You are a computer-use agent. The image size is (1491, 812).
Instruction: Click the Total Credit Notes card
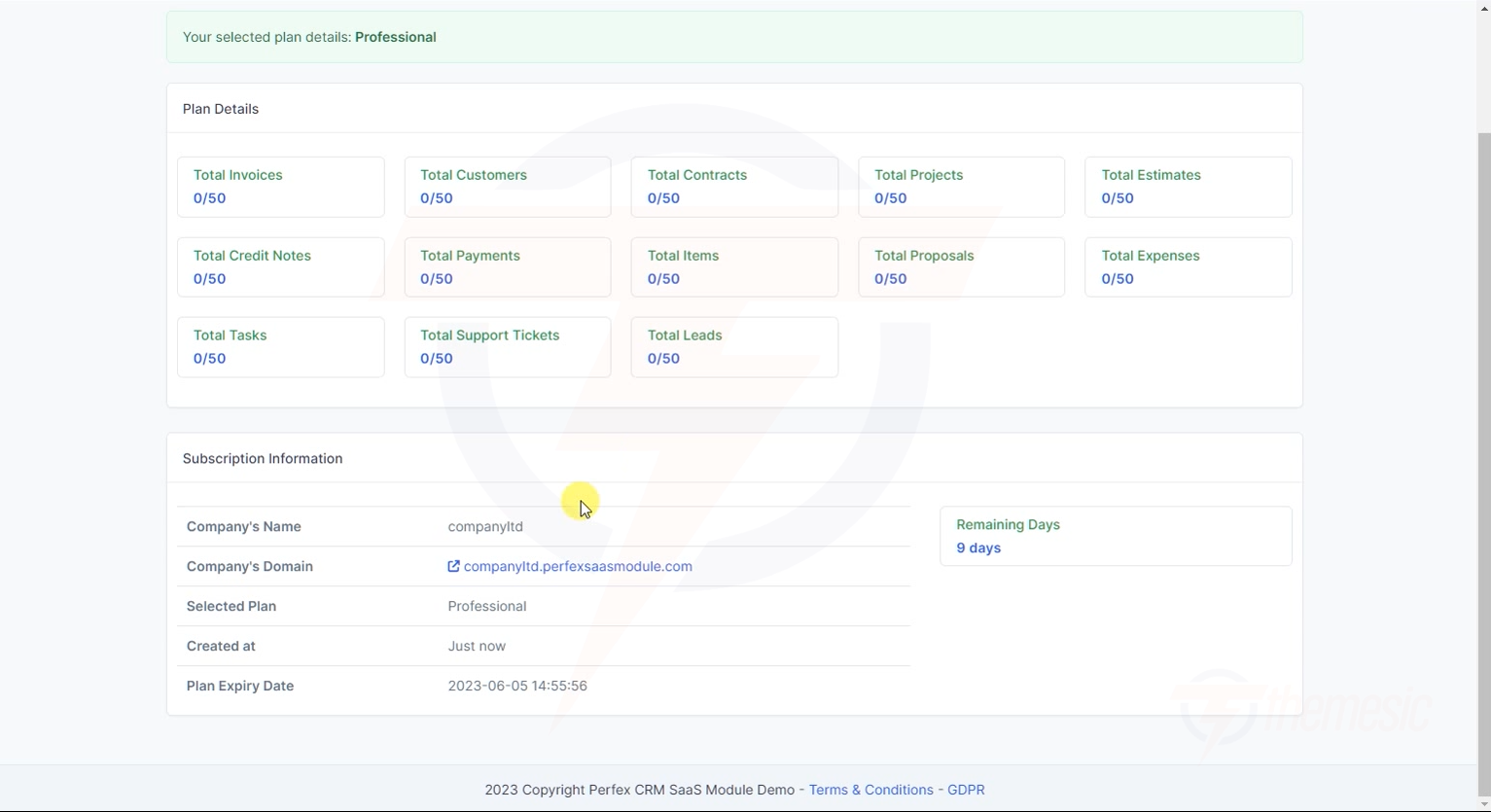[x=280, y=266]
